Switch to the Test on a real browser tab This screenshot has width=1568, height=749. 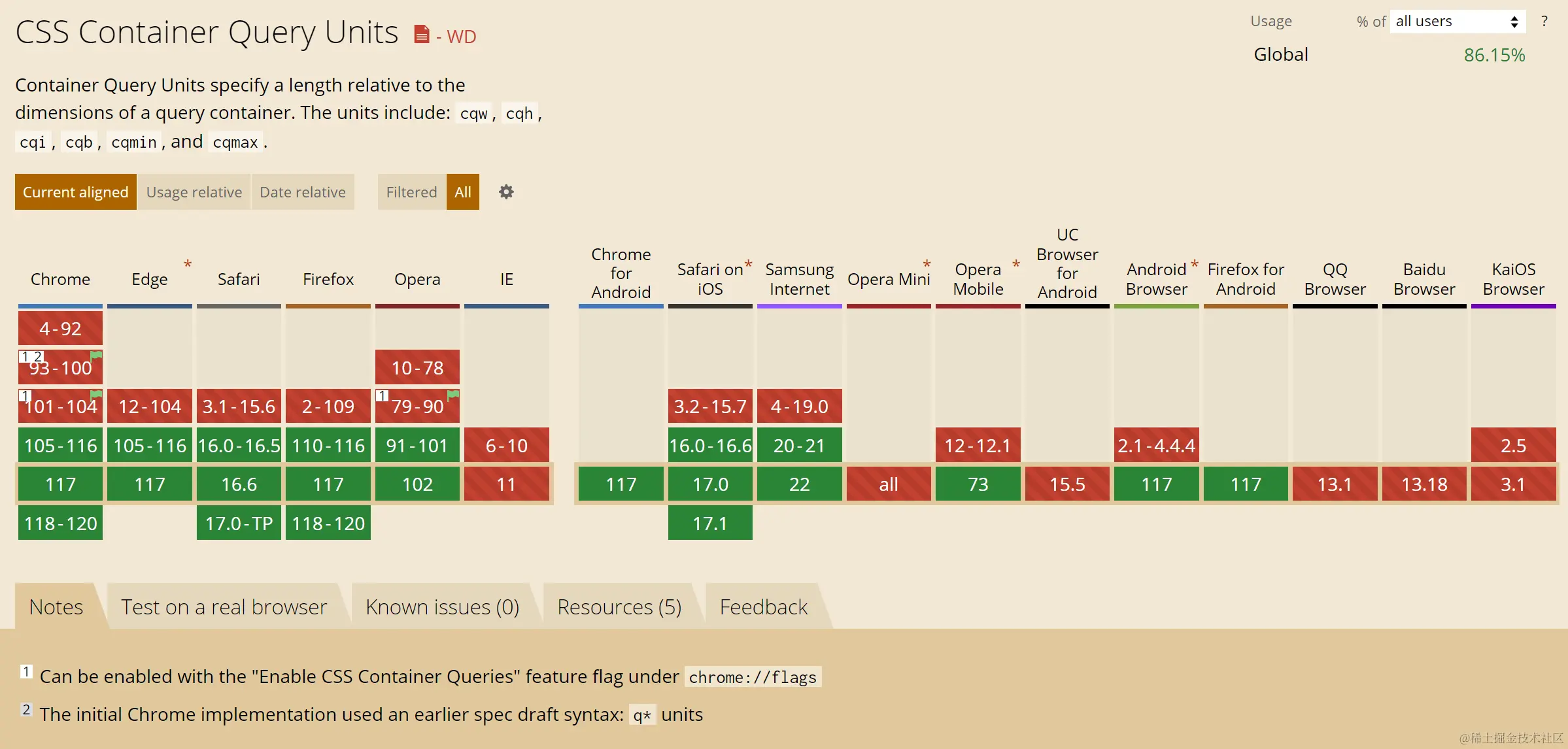coord(223,607)
